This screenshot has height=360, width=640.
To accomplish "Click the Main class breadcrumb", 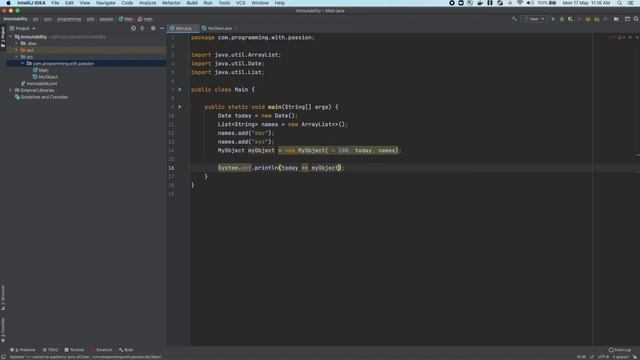I will [x=126, y=19].
